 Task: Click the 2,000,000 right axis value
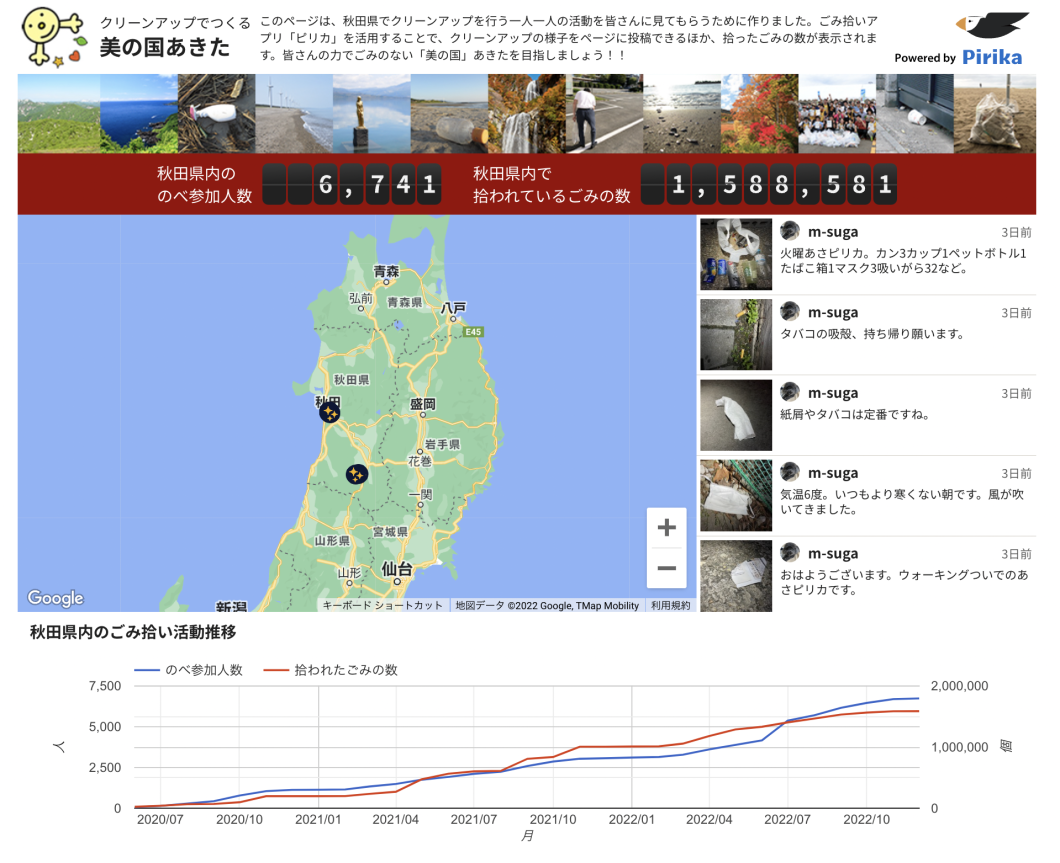tap(959, 686)
